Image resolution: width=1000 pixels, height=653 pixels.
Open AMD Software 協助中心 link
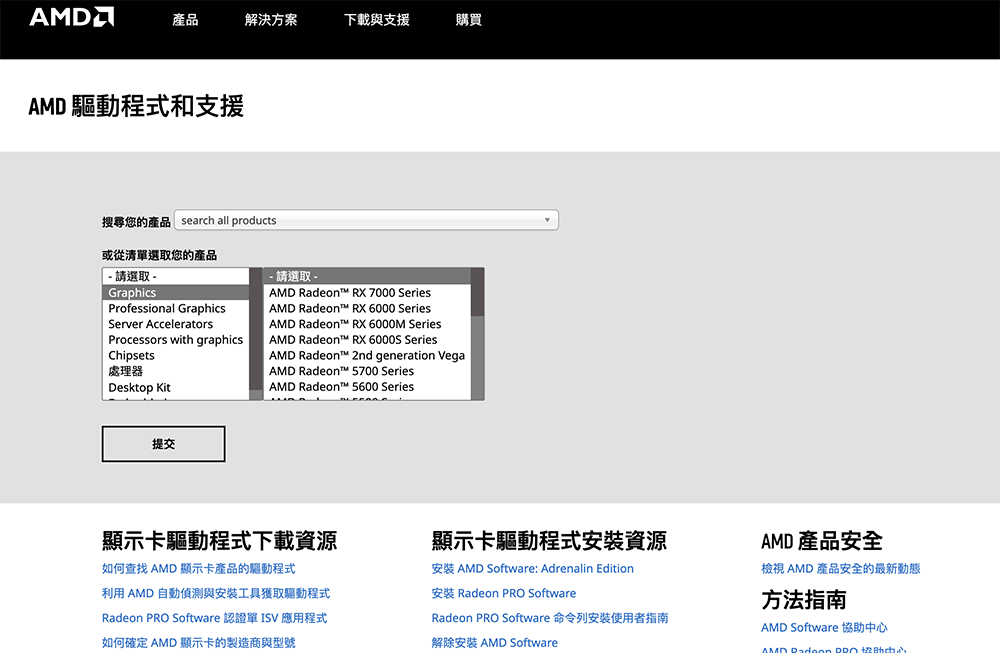(824, 628)
